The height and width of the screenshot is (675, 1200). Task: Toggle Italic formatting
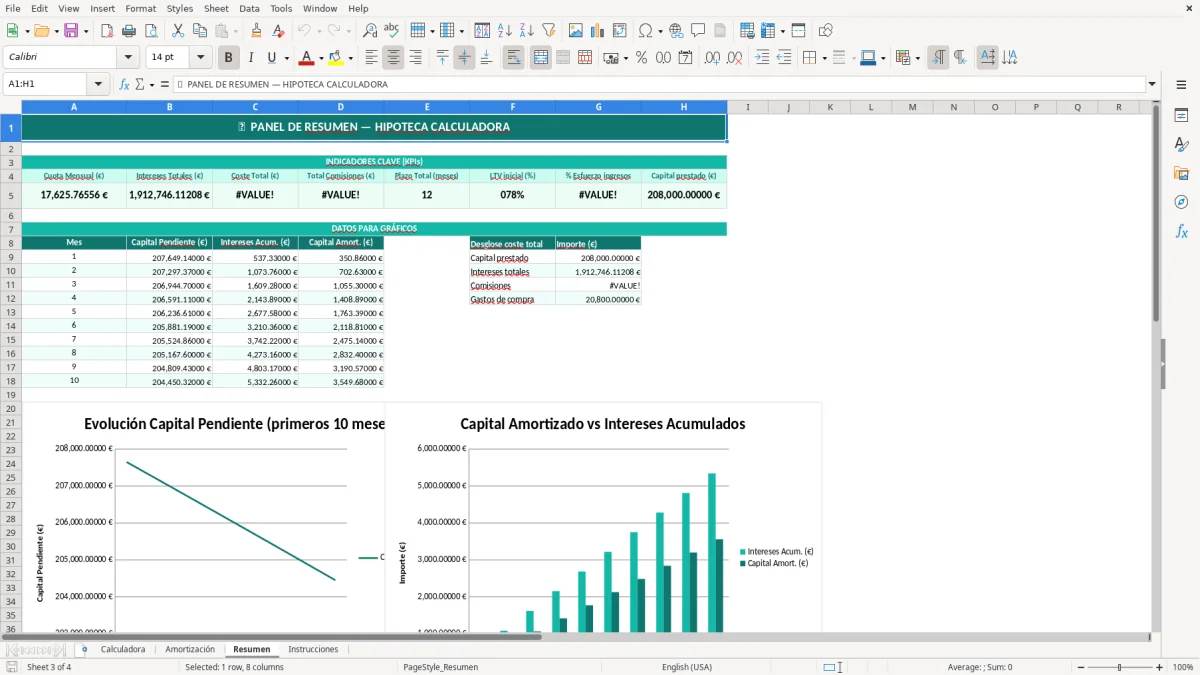[251, 58]
